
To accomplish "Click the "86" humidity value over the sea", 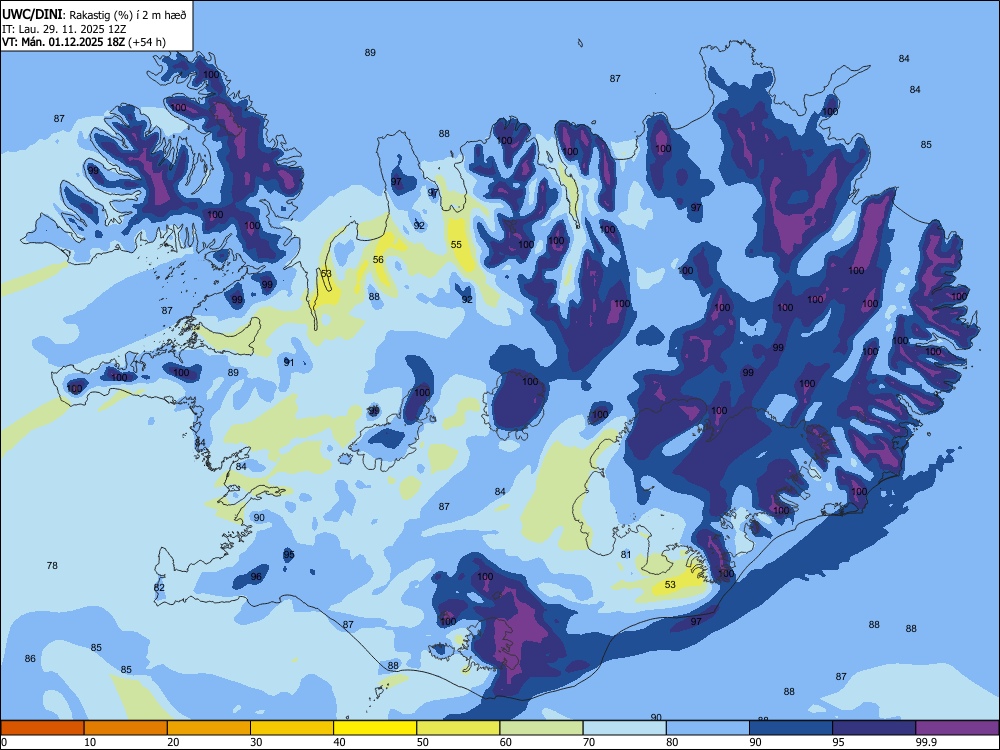I will pos(30,659).
